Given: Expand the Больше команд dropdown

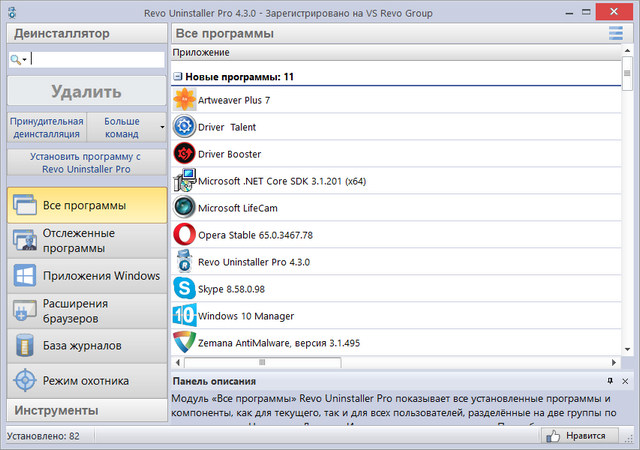Looking at the screenshot, I should tap(162, 127).
